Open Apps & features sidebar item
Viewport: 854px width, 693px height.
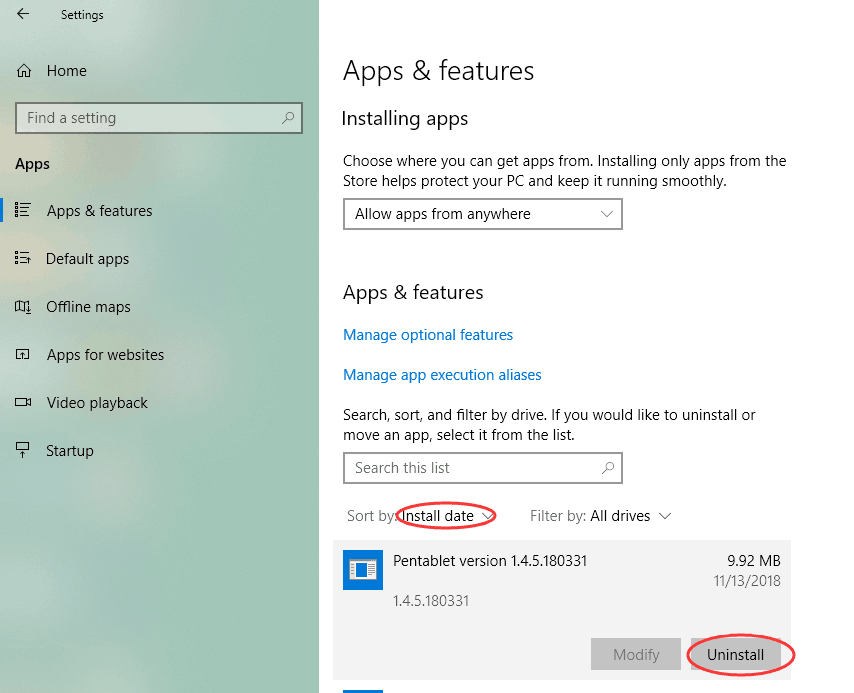[x=100, y=211]
